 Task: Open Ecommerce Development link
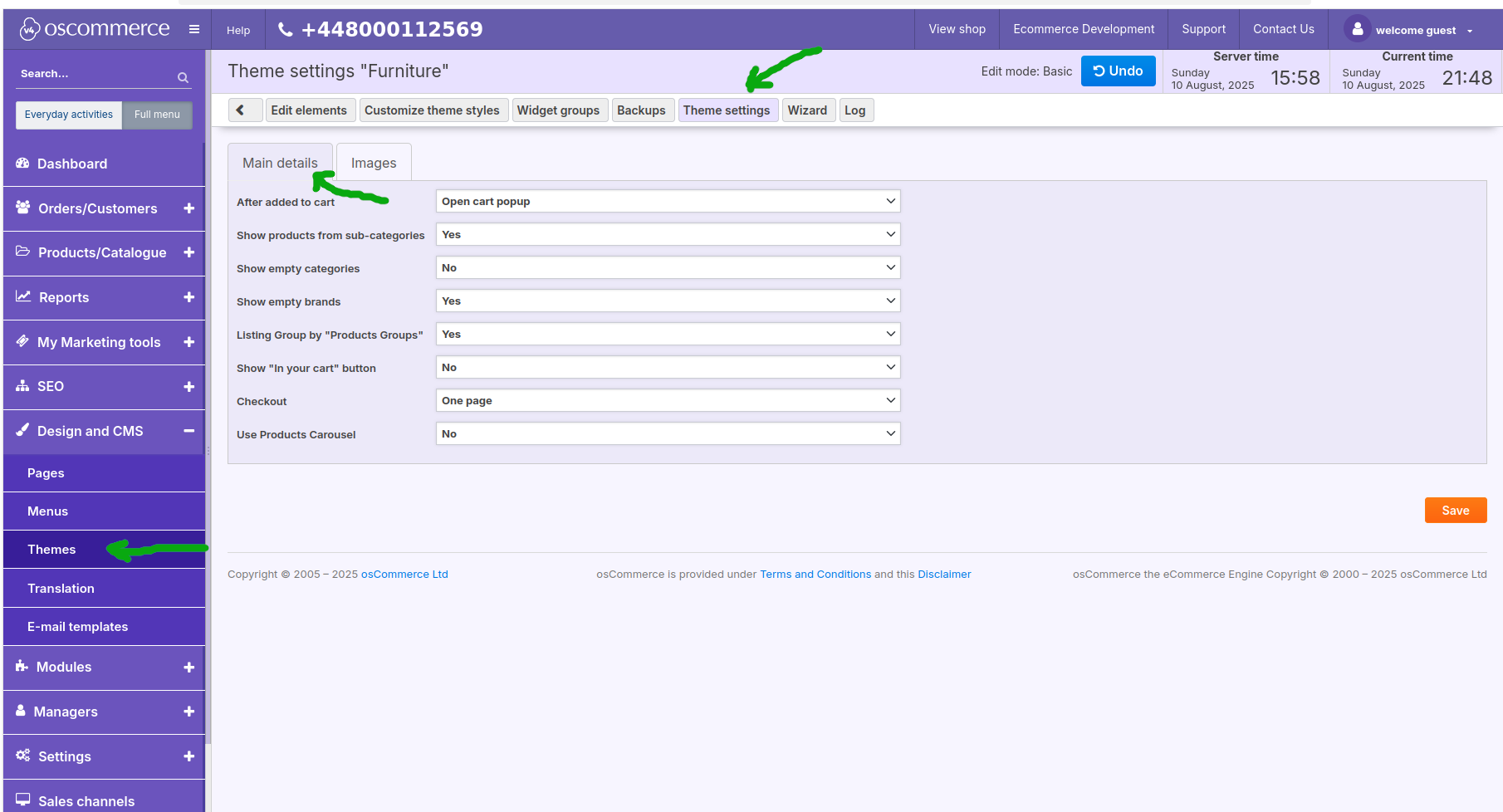pyautogui.click(x=1084, y=29)
